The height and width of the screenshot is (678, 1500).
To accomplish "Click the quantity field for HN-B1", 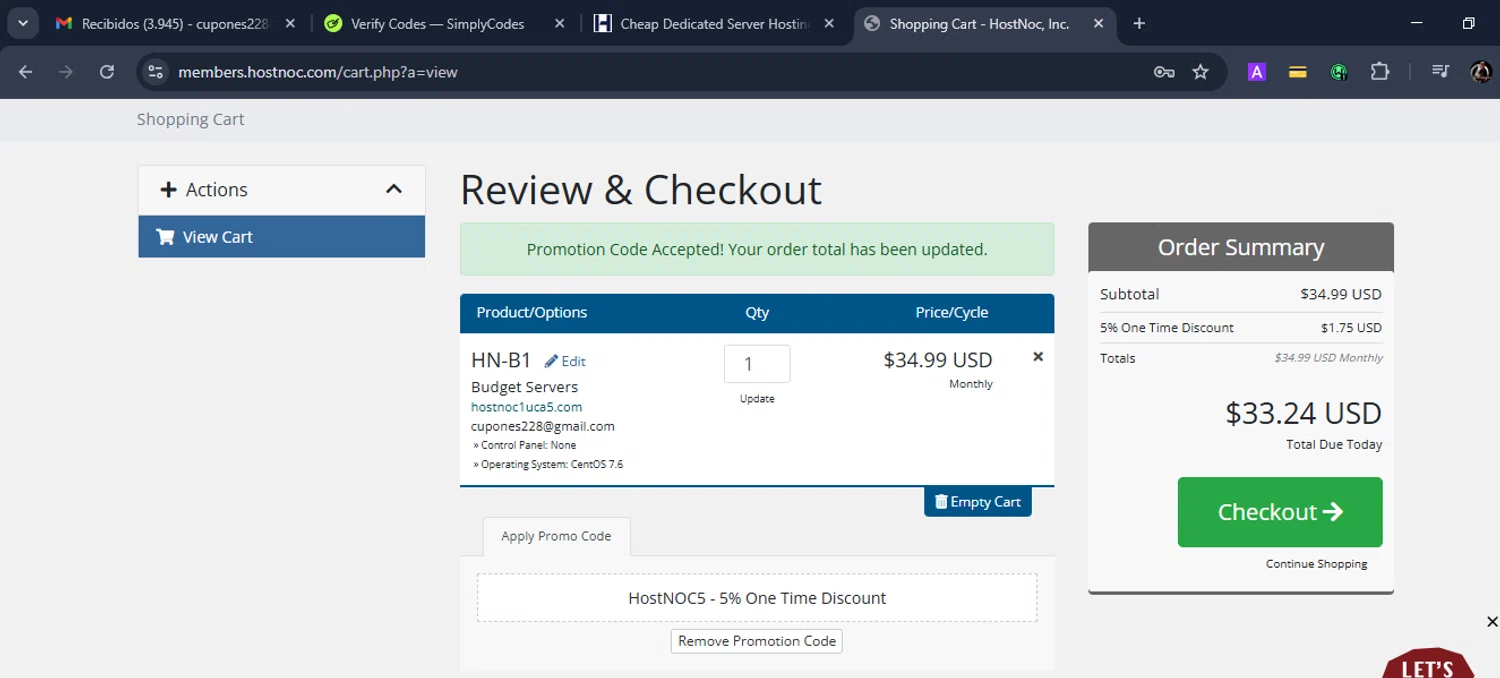I will click(x=757, y=364).
